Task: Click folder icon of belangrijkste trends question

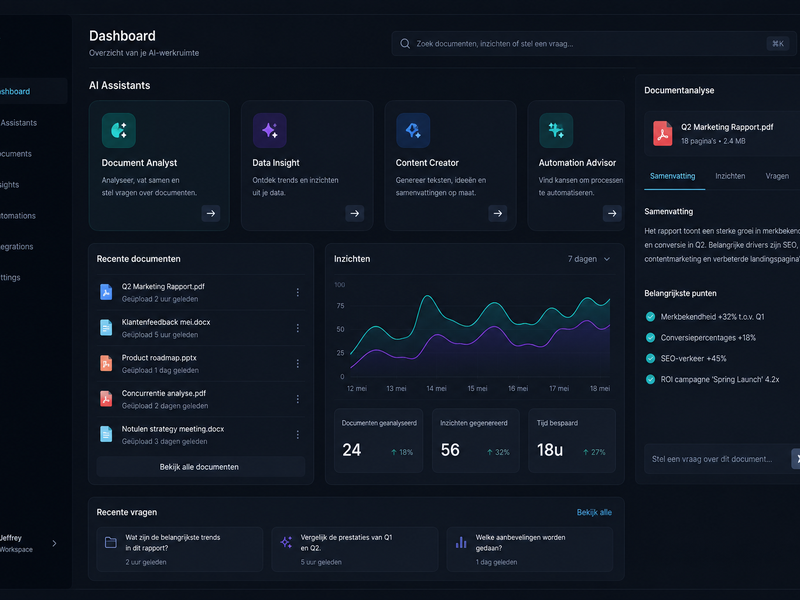Action: click(111, 542)
